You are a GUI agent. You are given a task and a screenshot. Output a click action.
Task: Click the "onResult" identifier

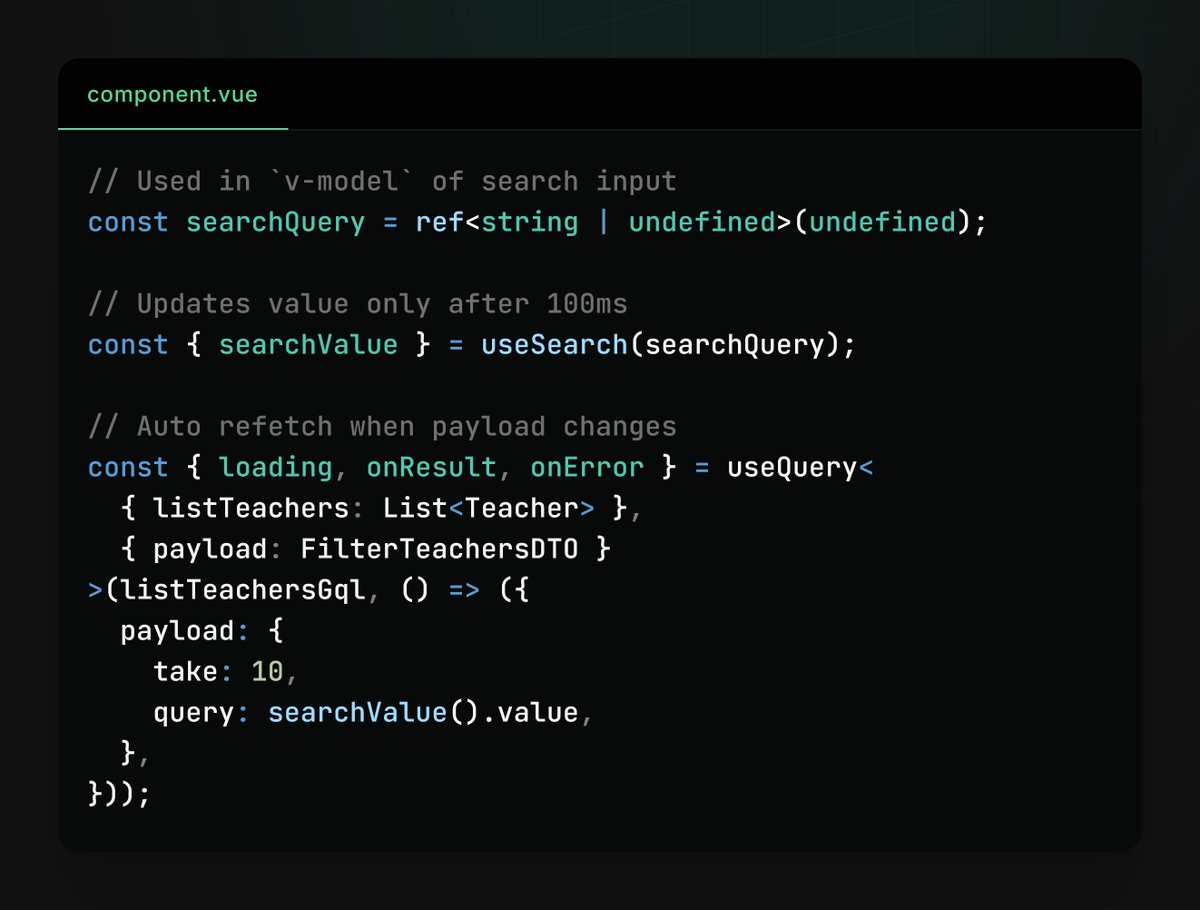click(431, 468)
